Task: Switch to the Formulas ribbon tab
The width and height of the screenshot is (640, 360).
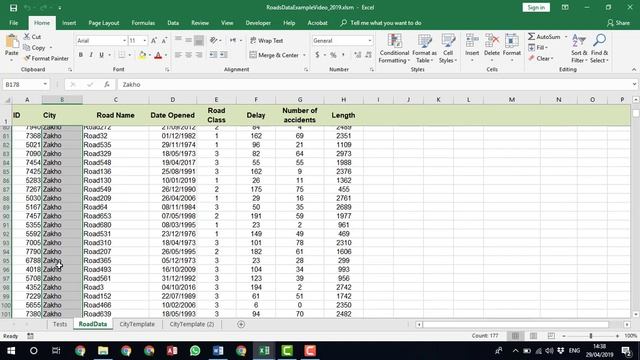Action: [x=143, y=23]
